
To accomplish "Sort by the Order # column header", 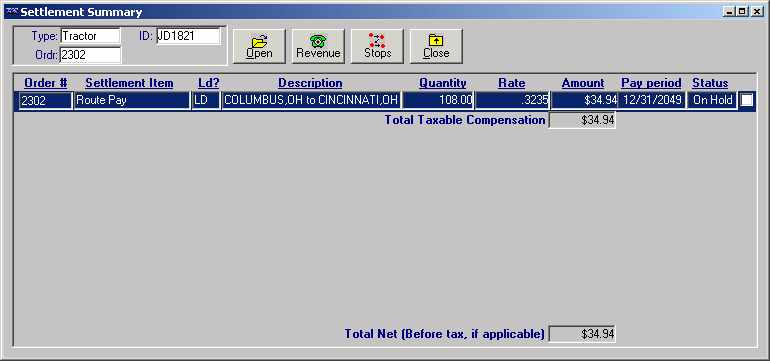I will 46,83.
